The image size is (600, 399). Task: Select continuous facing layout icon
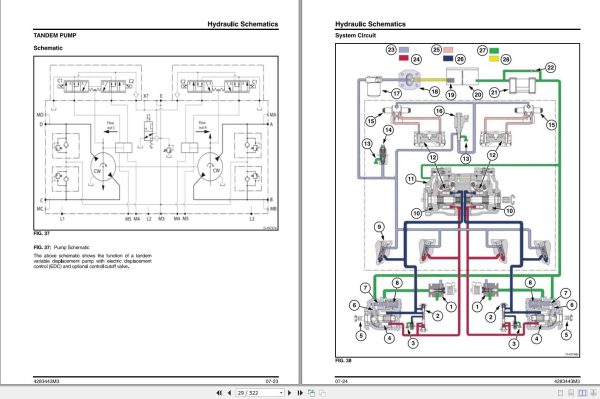pos(593,393)
